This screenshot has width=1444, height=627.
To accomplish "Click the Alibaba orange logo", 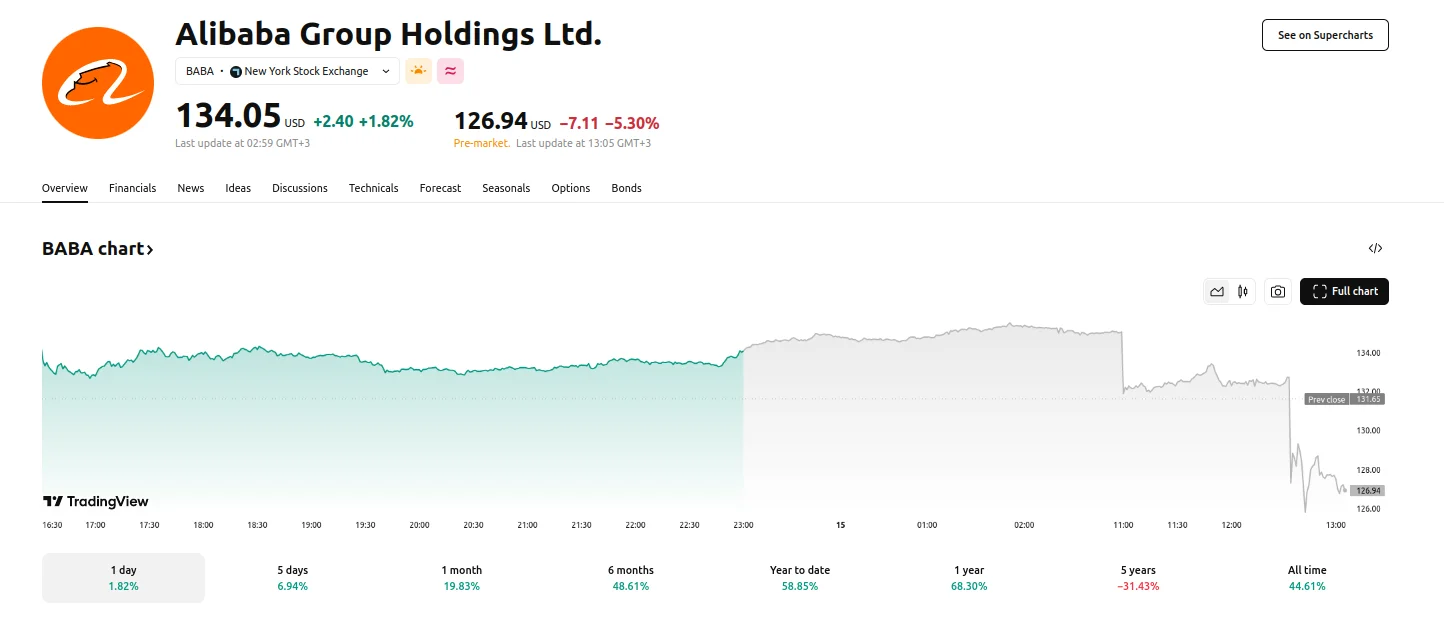I will pos(98,83).
